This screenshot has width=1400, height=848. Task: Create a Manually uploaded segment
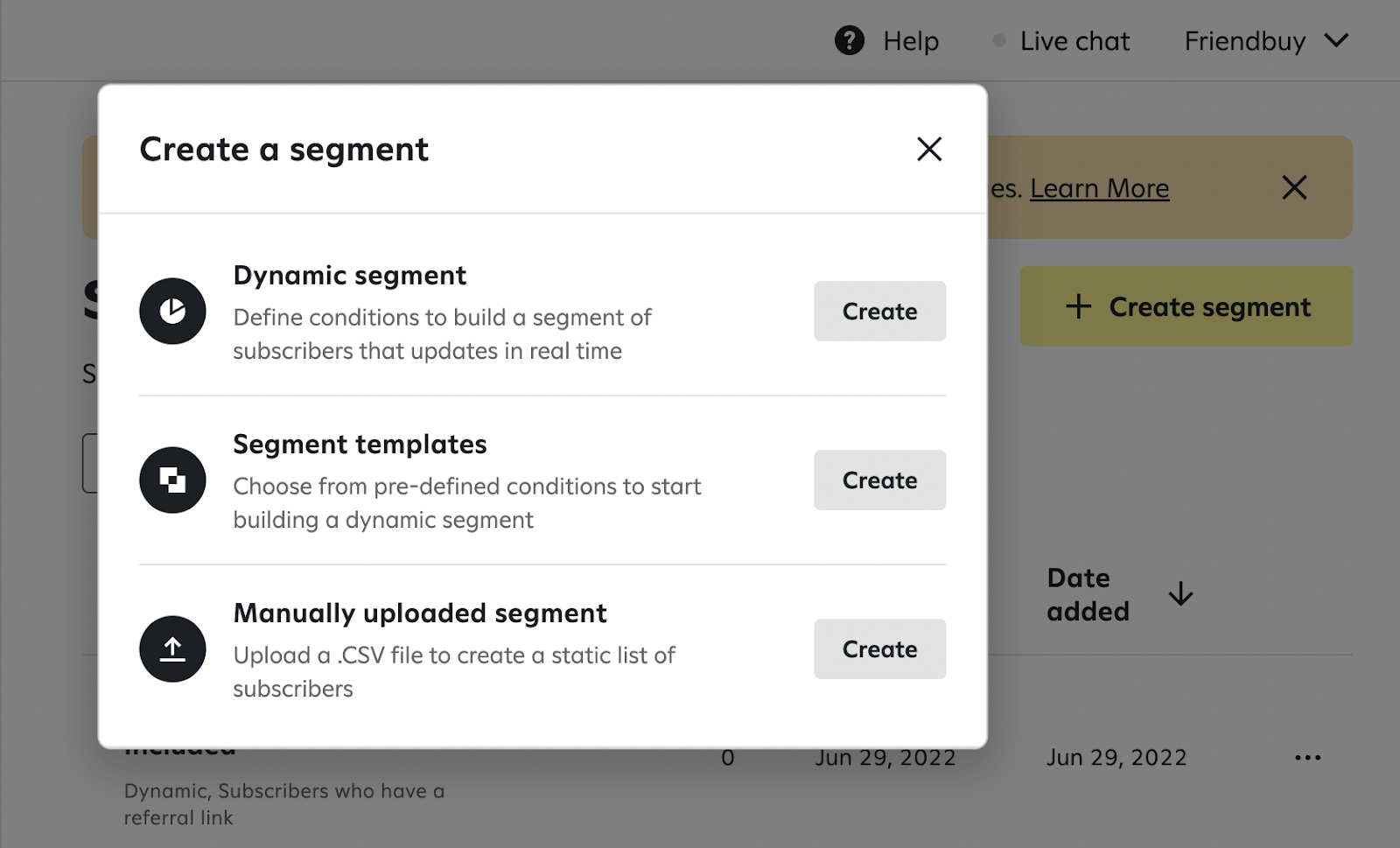click(x=879, y=649)
